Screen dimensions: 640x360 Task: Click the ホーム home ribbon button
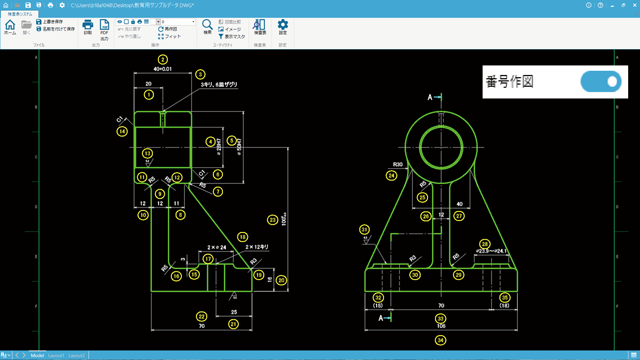tap(10, 27)
